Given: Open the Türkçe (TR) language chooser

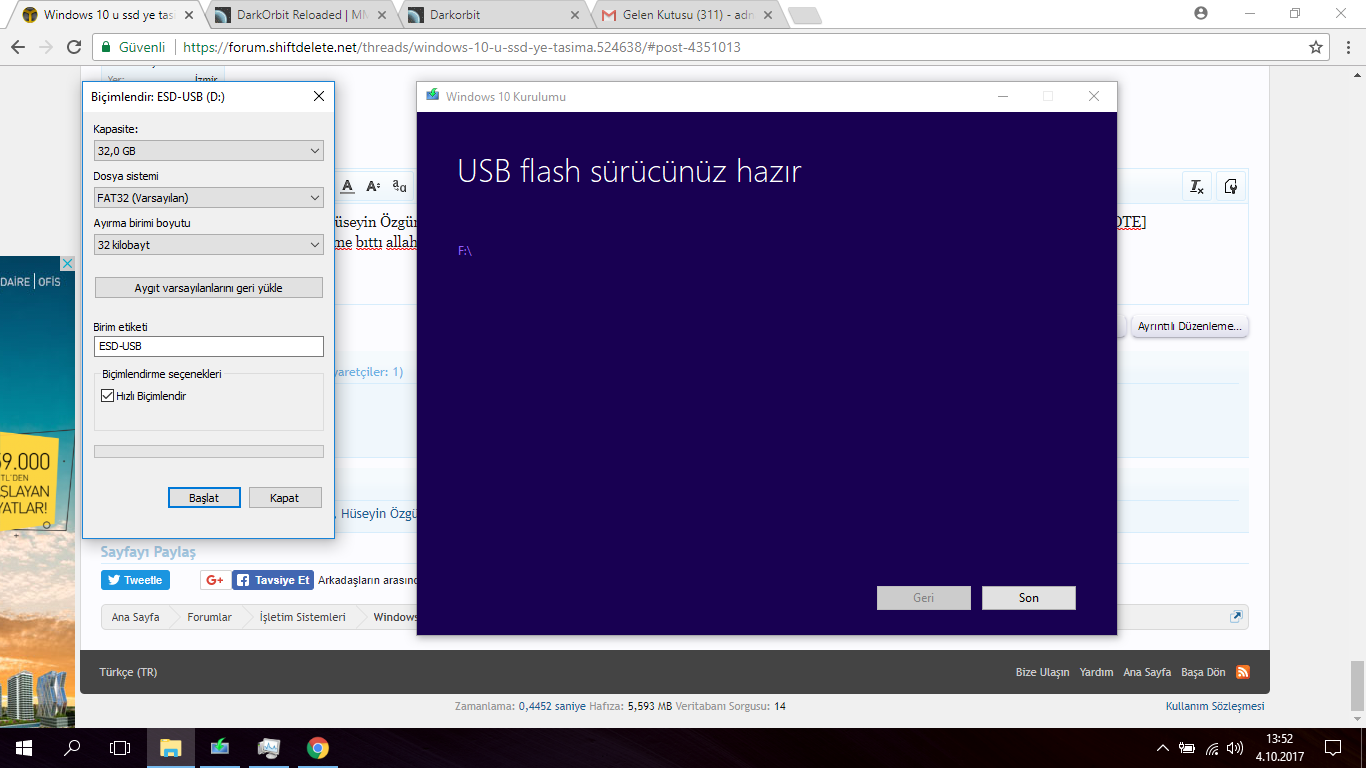Looking at the screenshot, I should click(128, 672).
